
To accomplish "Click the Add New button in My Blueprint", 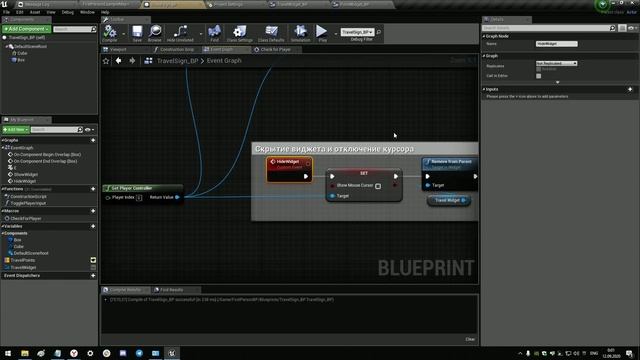I will [16, 130].
